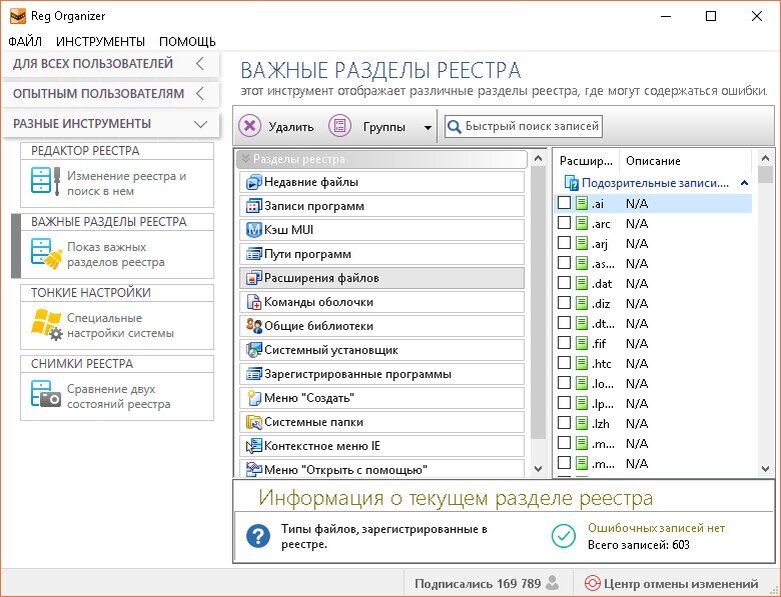The height and width of the screenshot is (597, 781).
Task: Click the important registry sections broom icon
Action: pyautogui.click(x=46, y=253)
